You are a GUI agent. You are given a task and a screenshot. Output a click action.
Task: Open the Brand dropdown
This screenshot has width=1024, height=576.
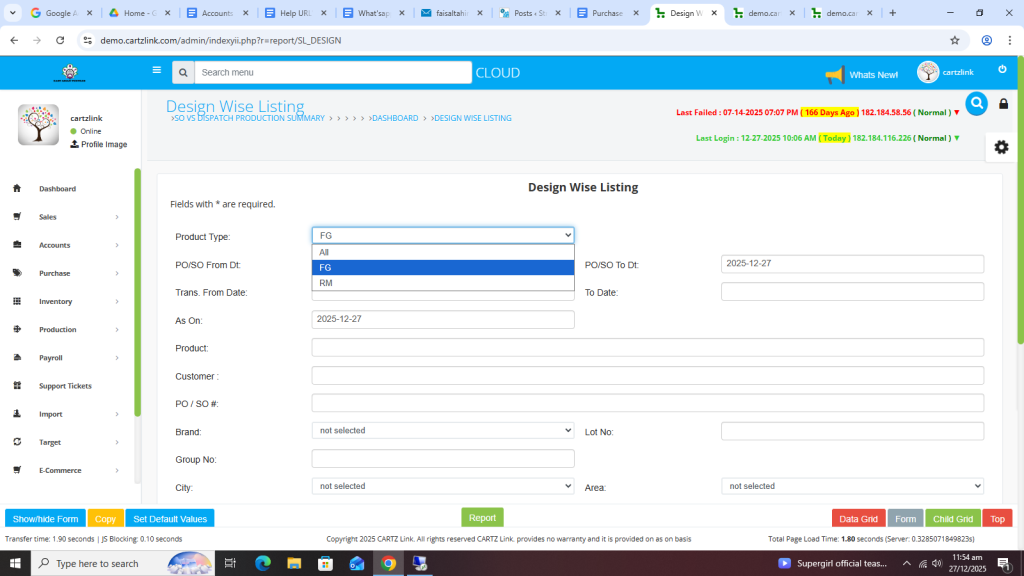pyautogui.click(x=443, y=430)
